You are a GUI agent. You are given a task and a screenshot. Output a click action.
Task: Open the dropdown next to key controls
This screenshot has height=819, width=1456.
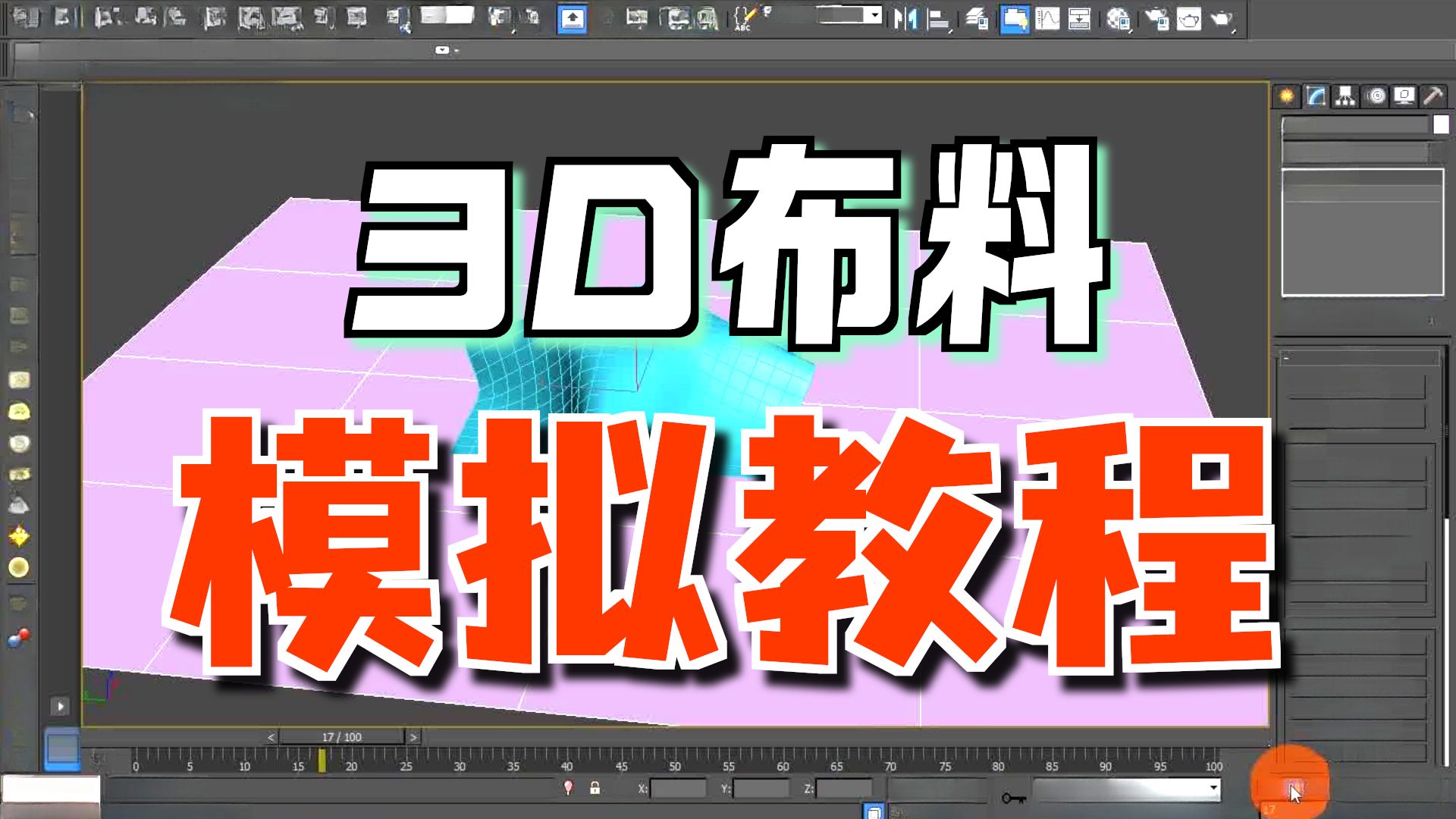point(1213,789)
